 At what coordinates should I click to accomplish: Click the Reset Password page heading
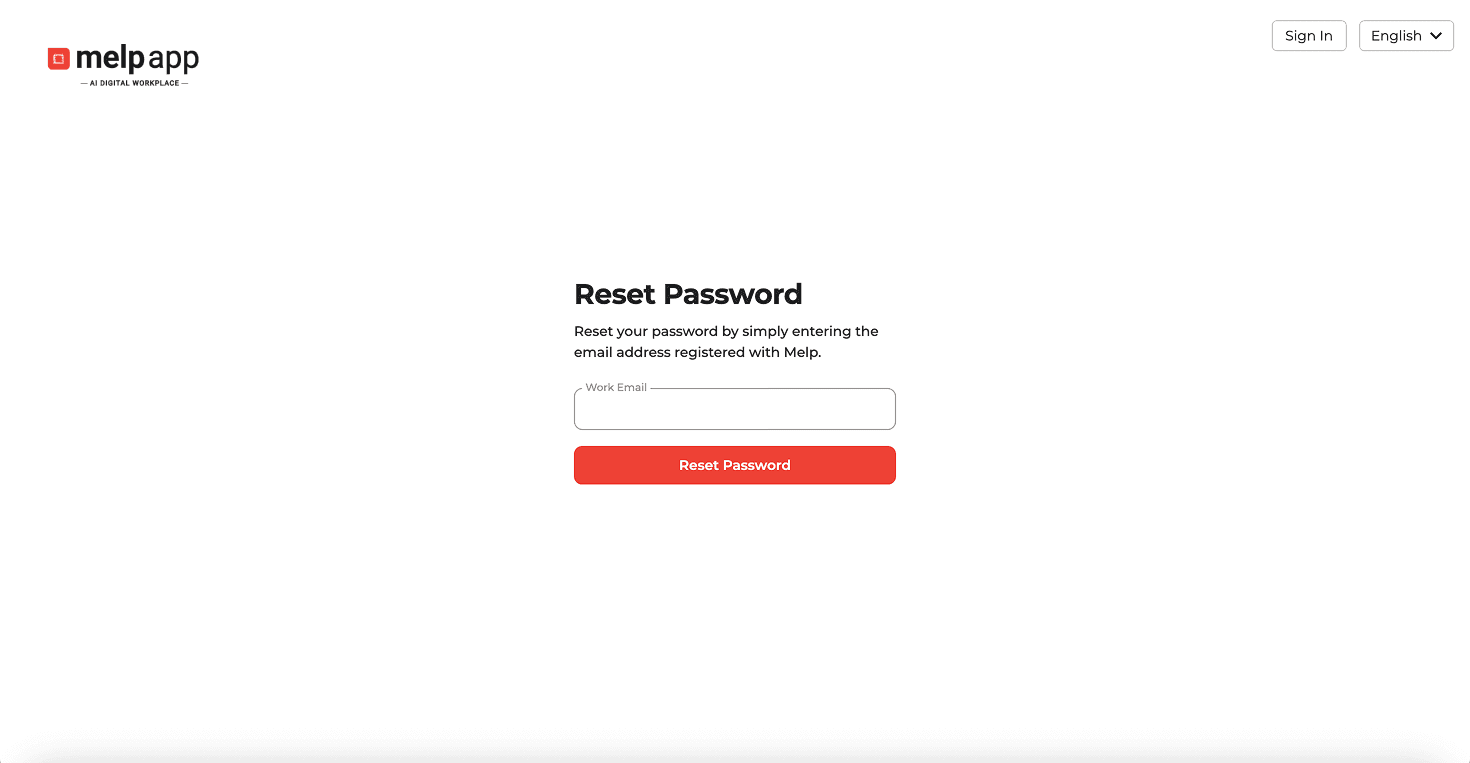coord(688,294)
